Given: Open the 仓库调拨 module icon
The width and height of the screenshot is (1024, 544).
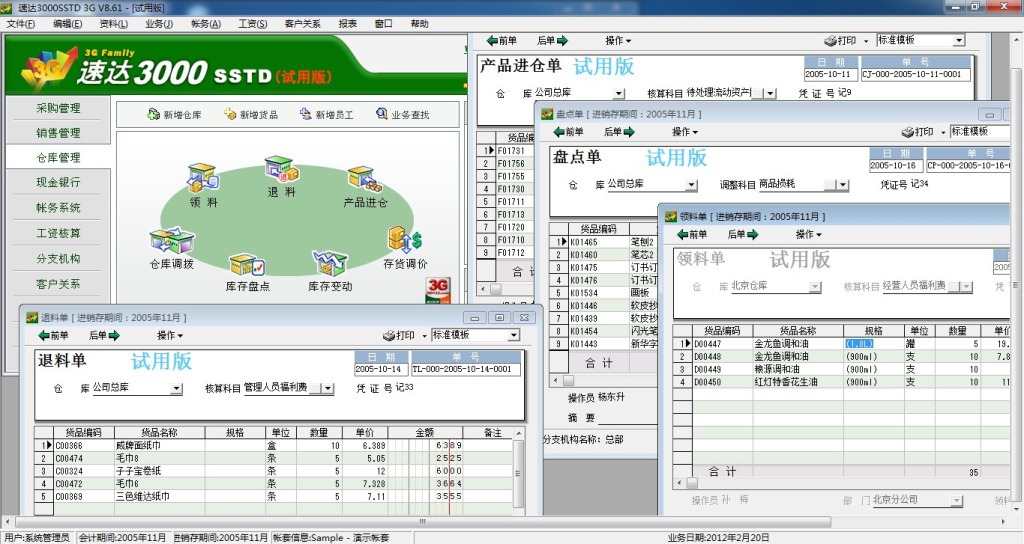Looking at the screenshot, I should pyautogui.click(x=172, y=240).
